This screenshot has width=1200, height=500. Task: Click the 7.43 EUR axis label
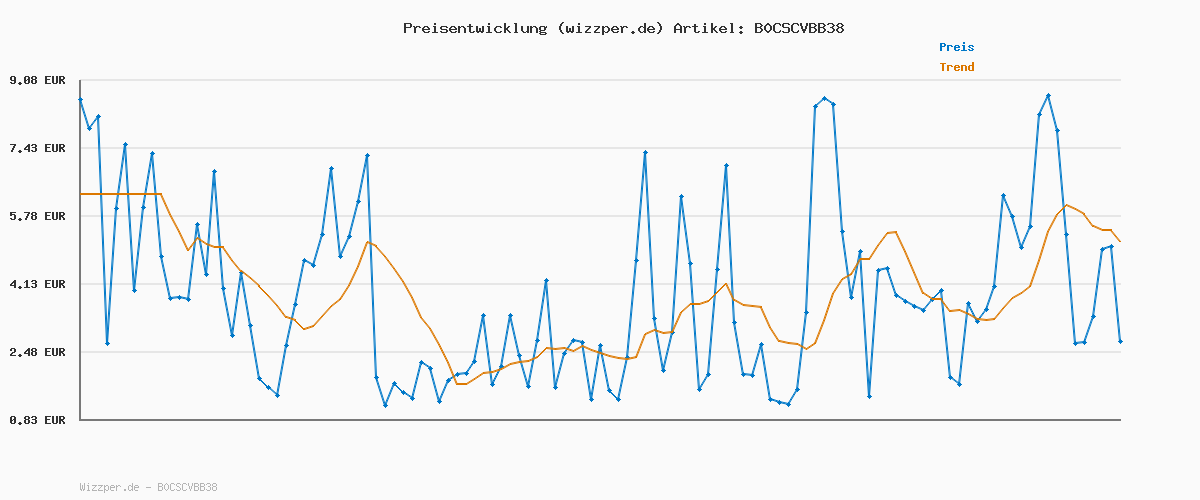click(37, 148)
